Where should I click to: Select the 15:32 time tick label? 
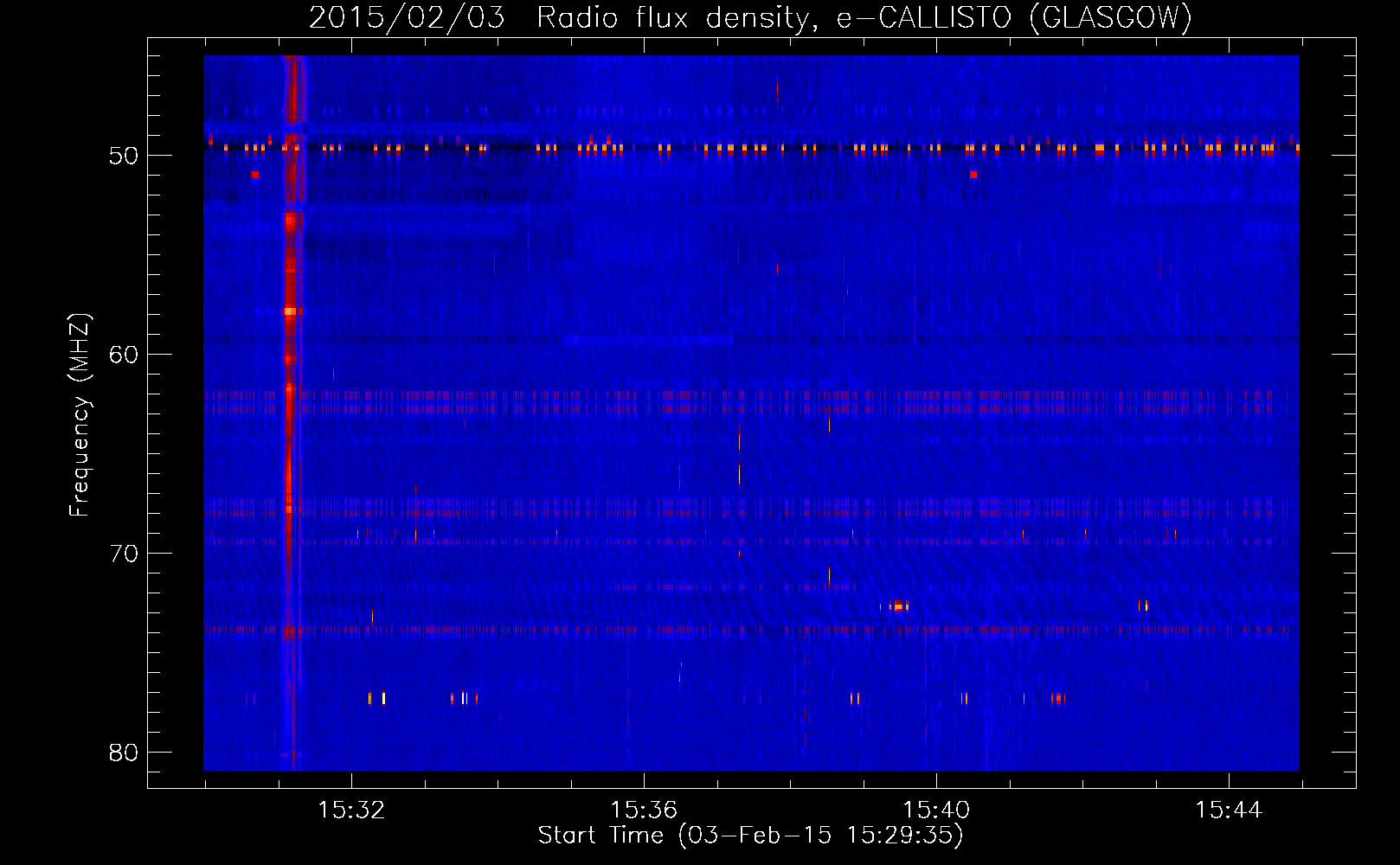351,811
